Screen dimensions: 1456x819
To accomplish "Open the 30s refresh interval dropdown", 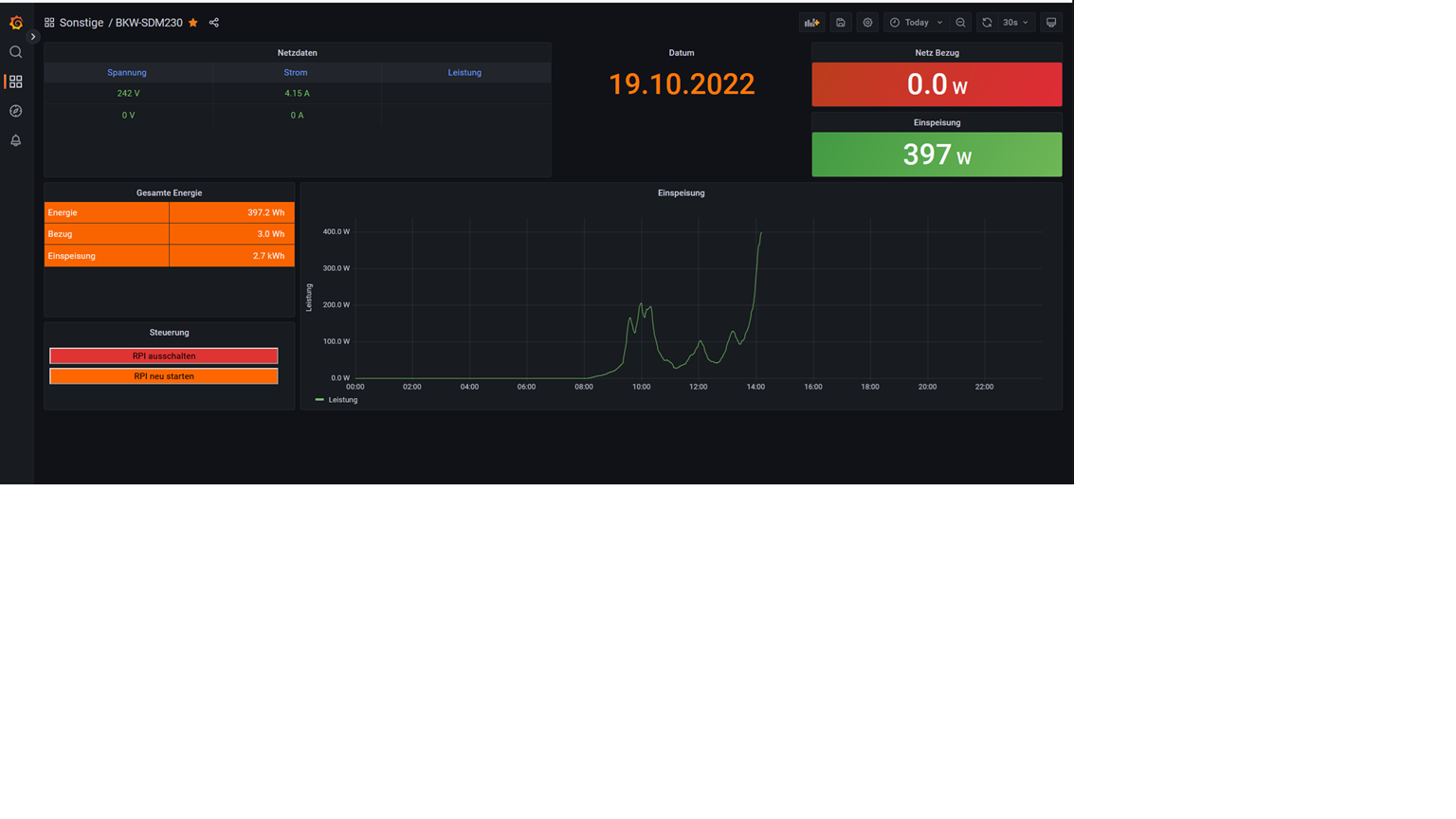I will (1016, 23).
